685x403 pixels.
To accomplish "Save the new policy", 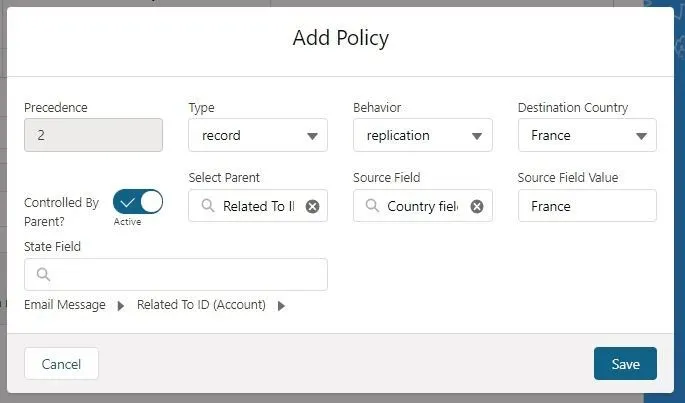I will click(x=625, y=364).
